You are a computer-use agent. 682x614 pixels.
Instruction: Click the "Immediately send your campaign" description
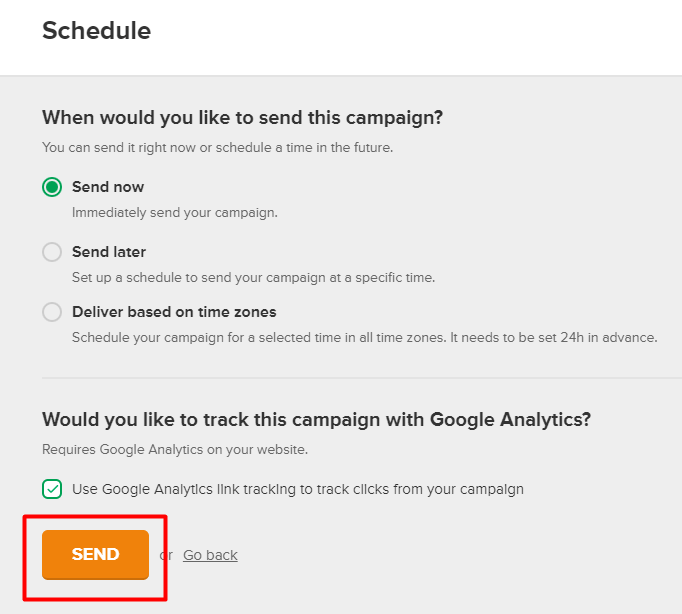pos(175,212)
